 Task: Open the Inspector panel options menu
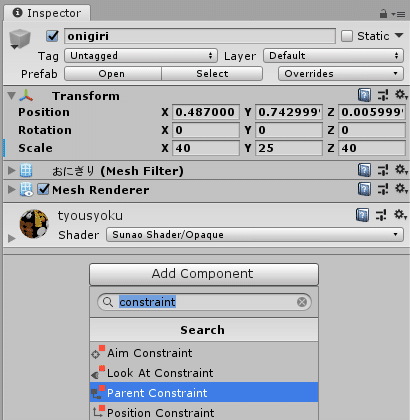pos(398,14)
